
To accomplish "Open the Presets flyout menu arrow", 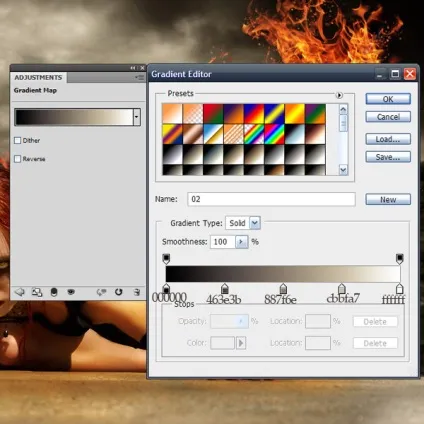I will pos(339,95).
